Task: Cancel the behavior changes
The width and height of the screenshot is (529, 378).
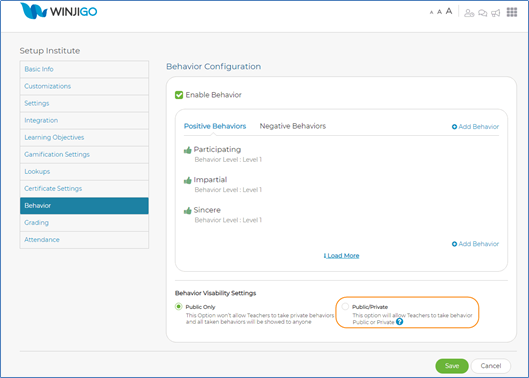Action: pyautogui.click(x=491, y=366)
